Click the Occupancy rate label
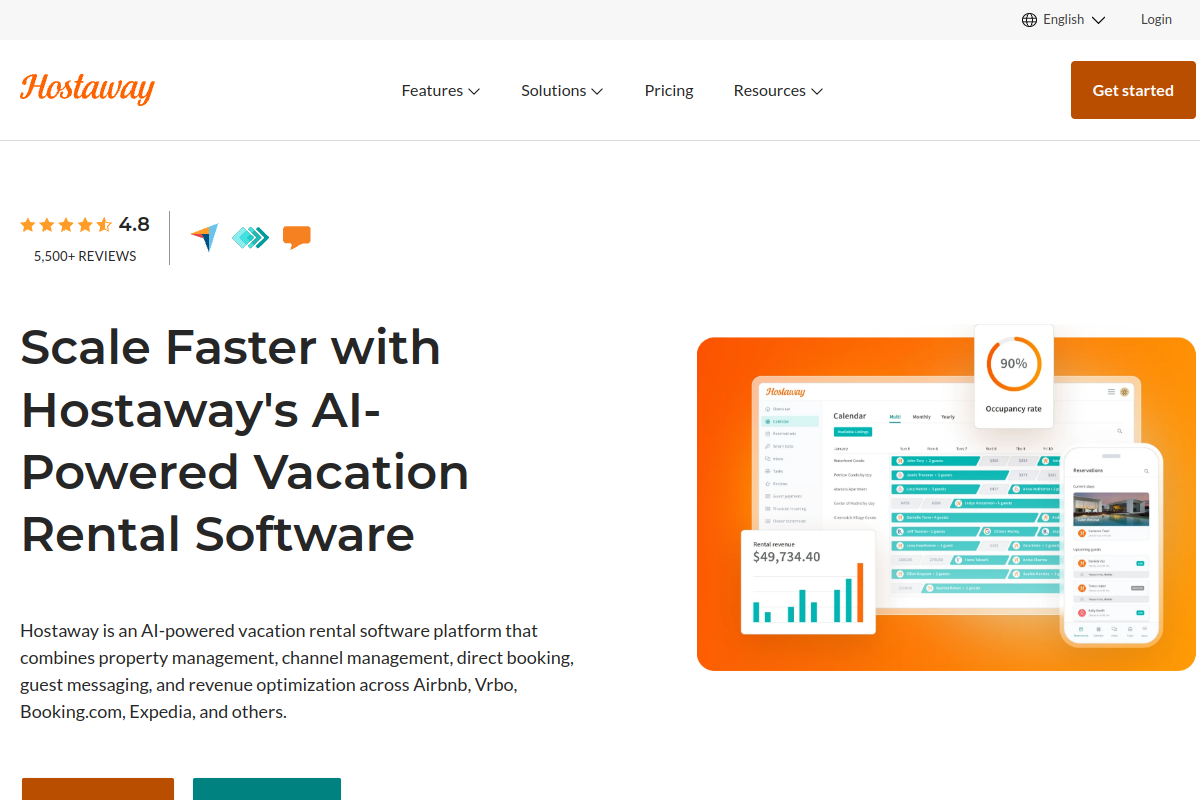The image size is (1200, 800). coord(1013,409)
